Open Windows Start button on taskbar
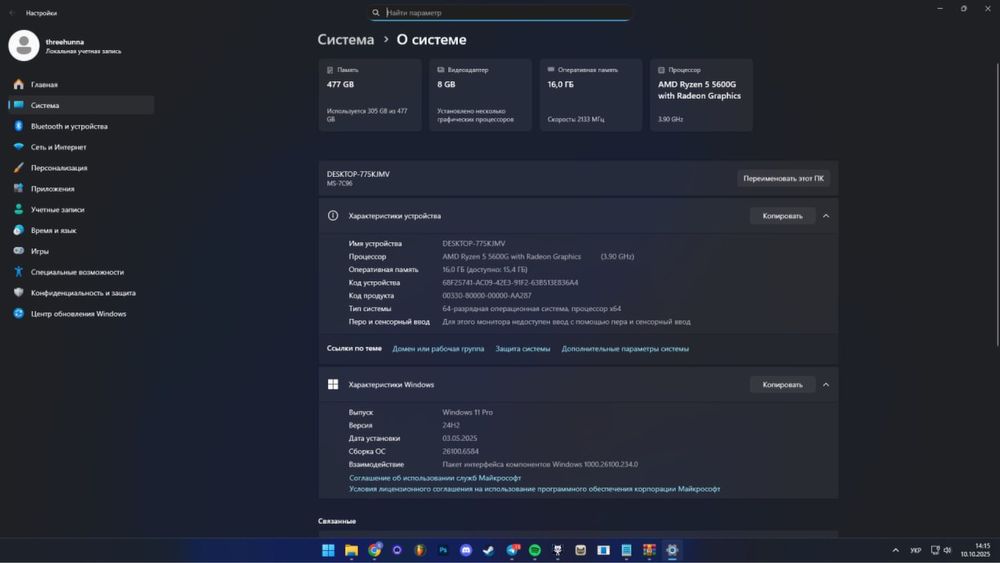Viewport: 1000px width, 563px height. coord(328,550)
